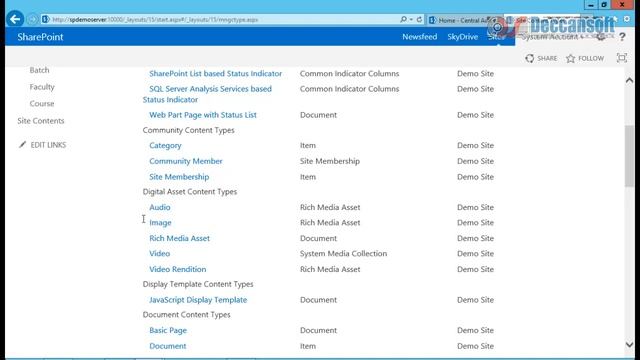
Task: Click 'Digital Asset Content Types' group heading
Action: (190, 192)
